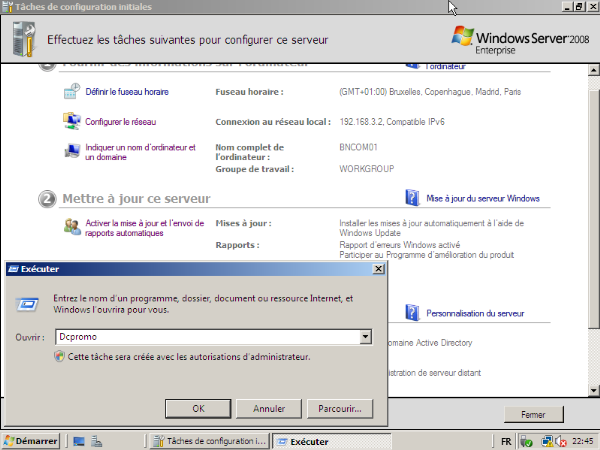Image resolution: width=600 pixels, height=450 pixels.
Task: Click Mettre à jour ce serveur heading
Action: click(137, 199)
